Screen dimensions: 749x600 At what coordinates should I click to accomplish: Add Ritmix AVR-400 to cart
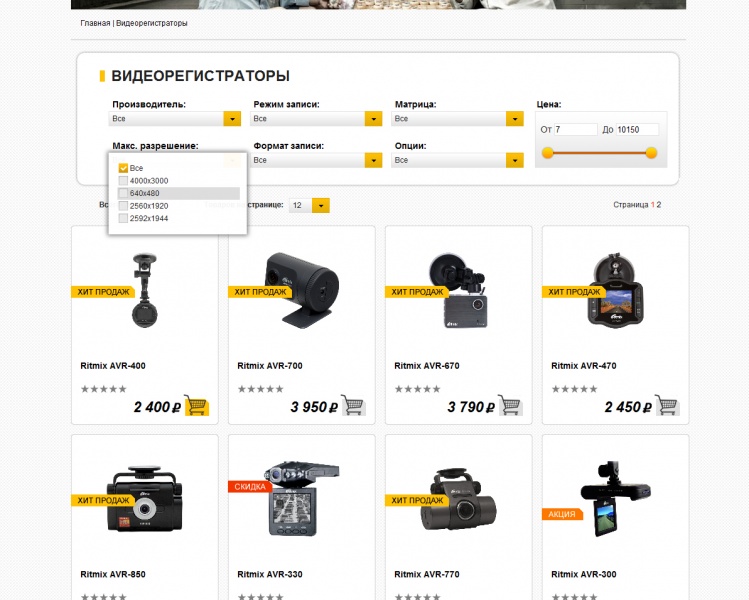196,405
